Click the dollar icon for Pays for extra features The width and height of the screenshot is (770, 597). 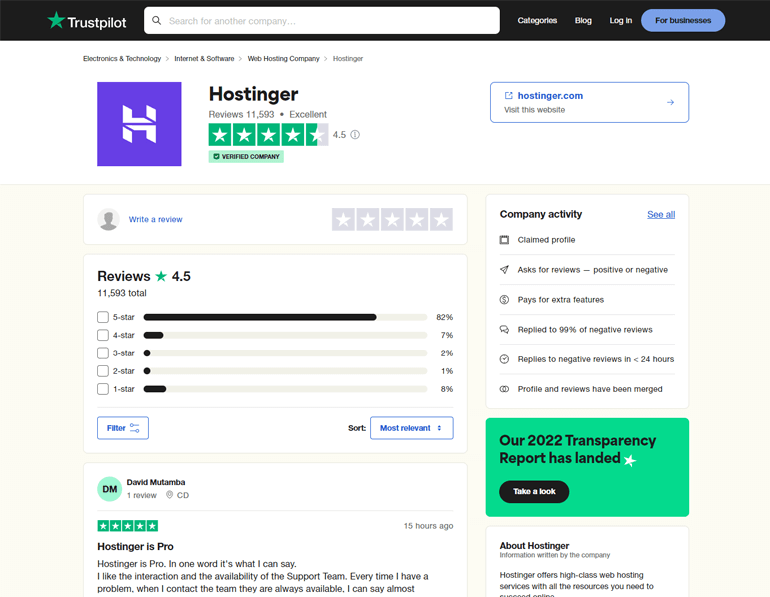pos(504,299)
